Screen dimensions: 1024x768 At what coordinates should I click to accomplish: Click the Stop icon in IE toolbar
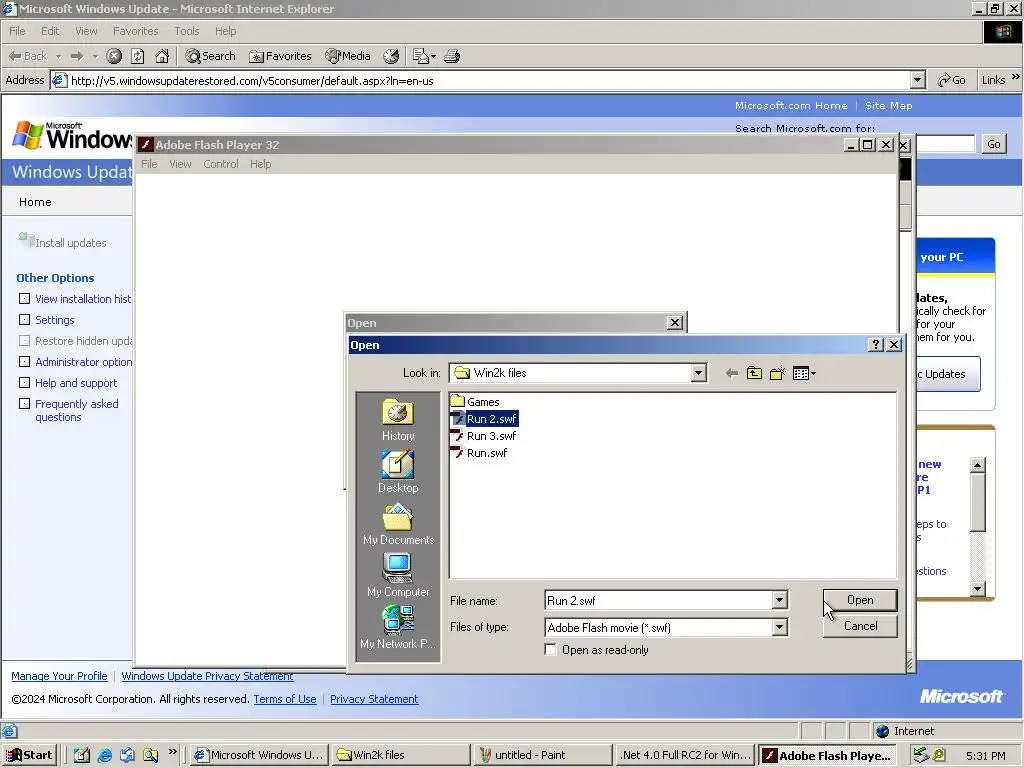pos(114,56)
